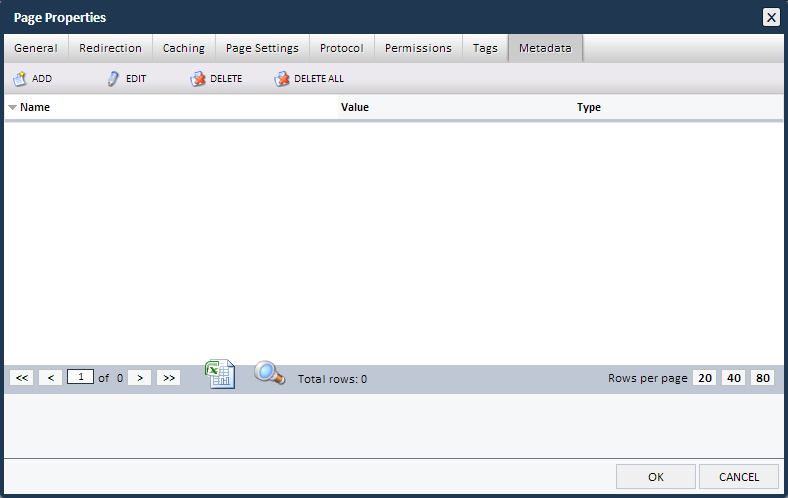Click the Delete metadata icon
788x498 pixels.
click(x=198, y=78)
